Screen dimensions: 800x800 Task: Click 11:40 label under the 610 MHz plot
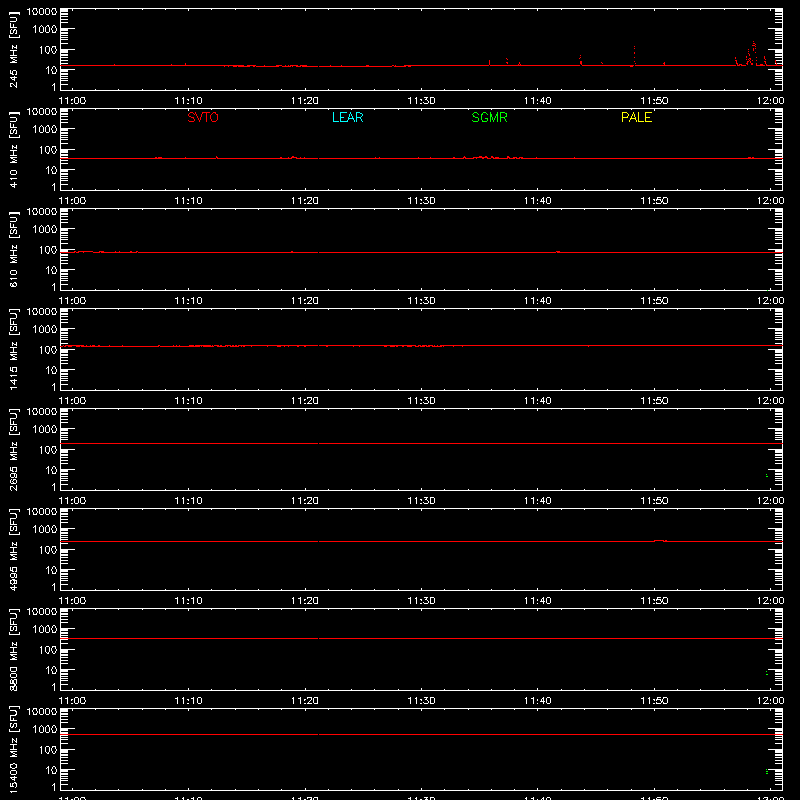(x=538, y=301)
